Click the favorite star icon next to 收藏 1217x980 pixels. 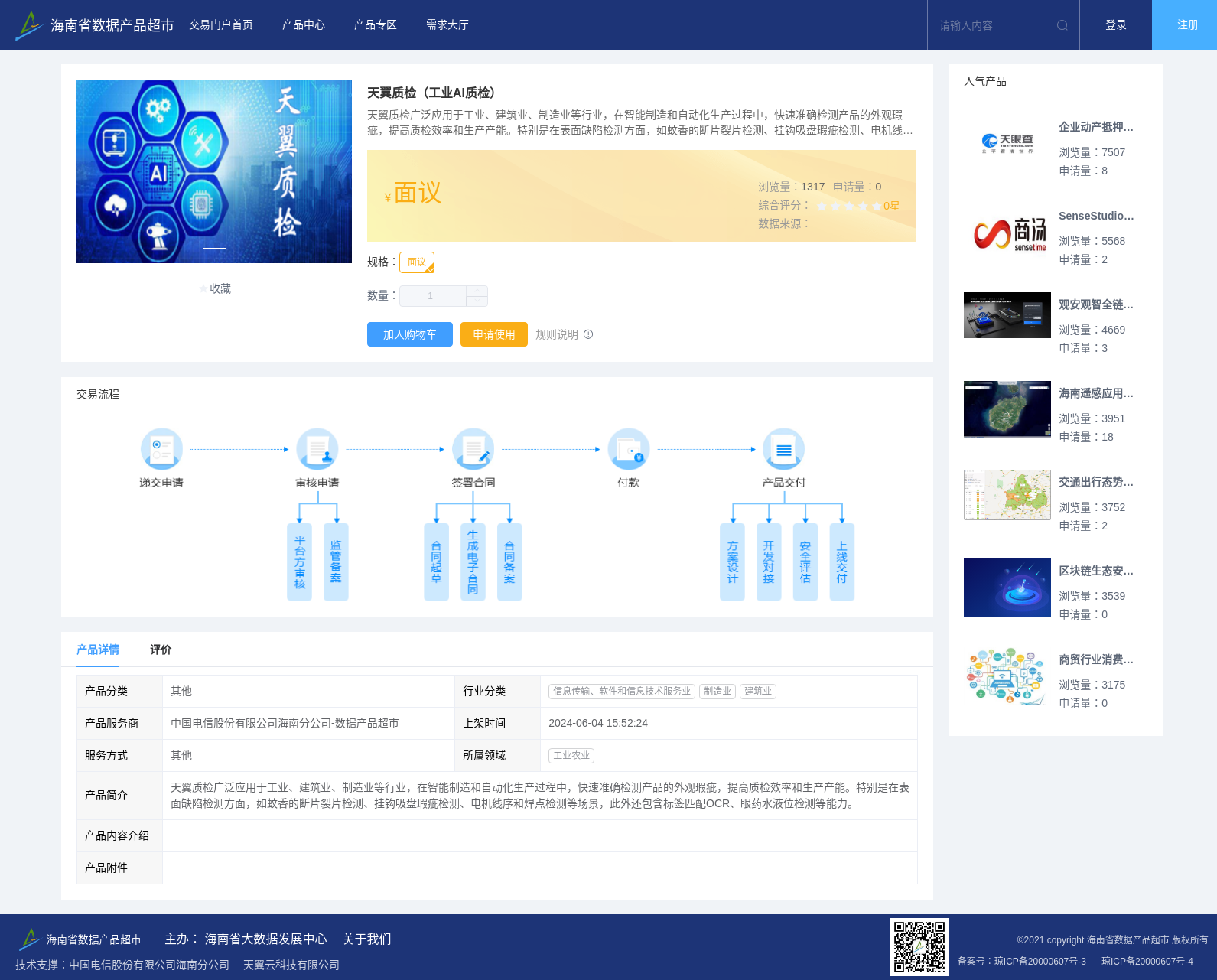[x=203, y=288]
